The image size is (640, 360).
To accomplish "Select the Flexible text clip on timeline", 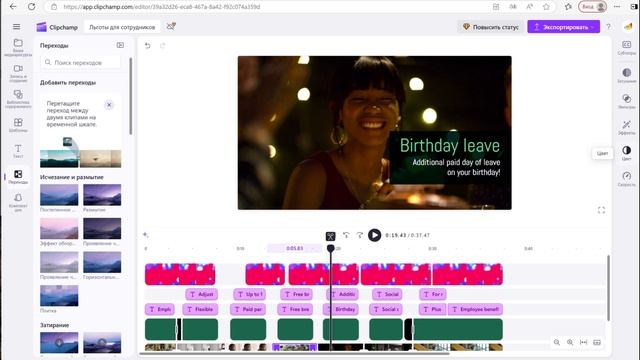I will [200, 309].
